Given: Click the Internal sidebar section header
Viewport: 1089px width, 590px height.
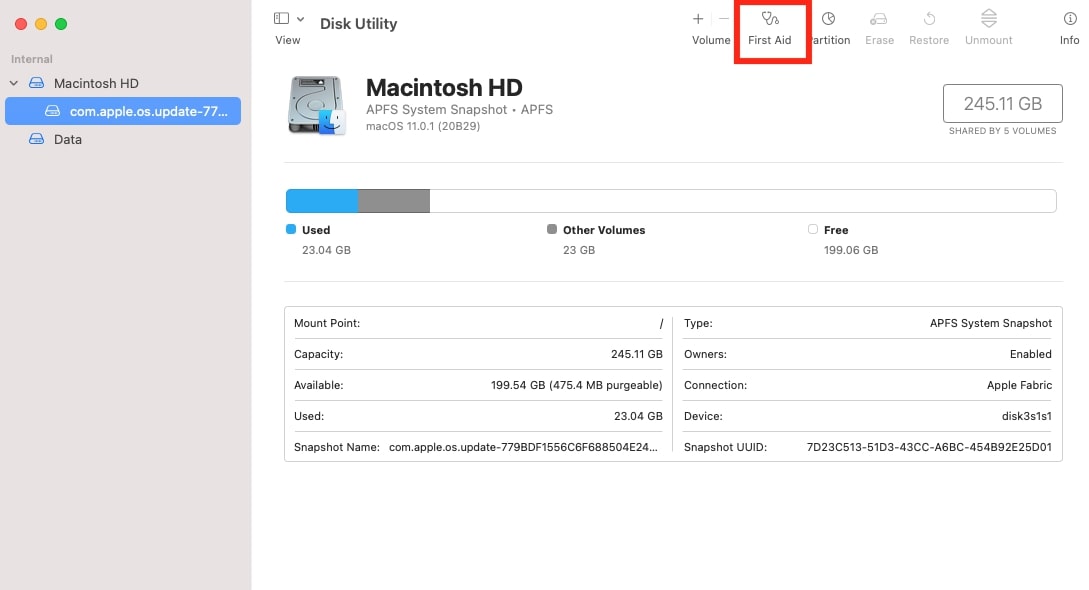Looking at the screenshot, I should (31, 59).
